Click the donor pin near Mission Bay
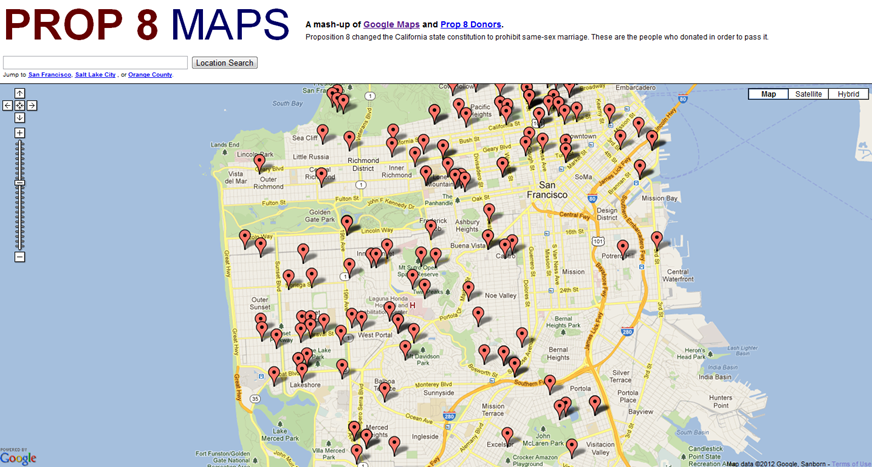 click(640, 168)
